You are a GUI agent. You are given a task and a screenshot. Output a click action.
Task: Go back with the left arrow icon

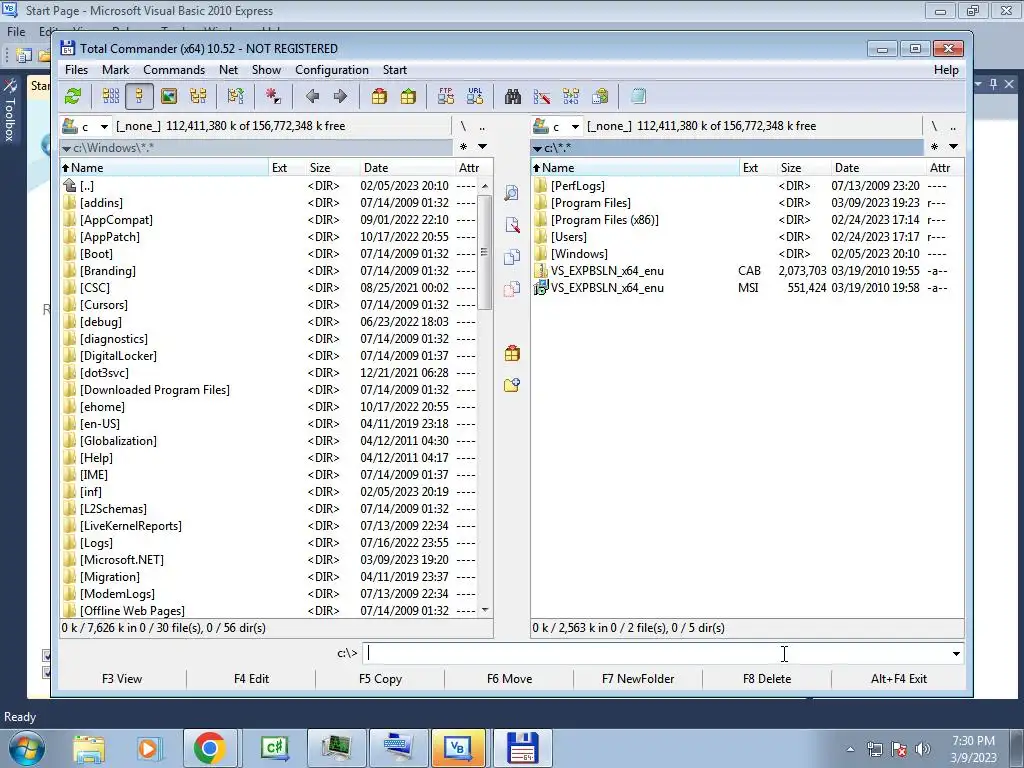pyautogui.click(x=312, y=97)
